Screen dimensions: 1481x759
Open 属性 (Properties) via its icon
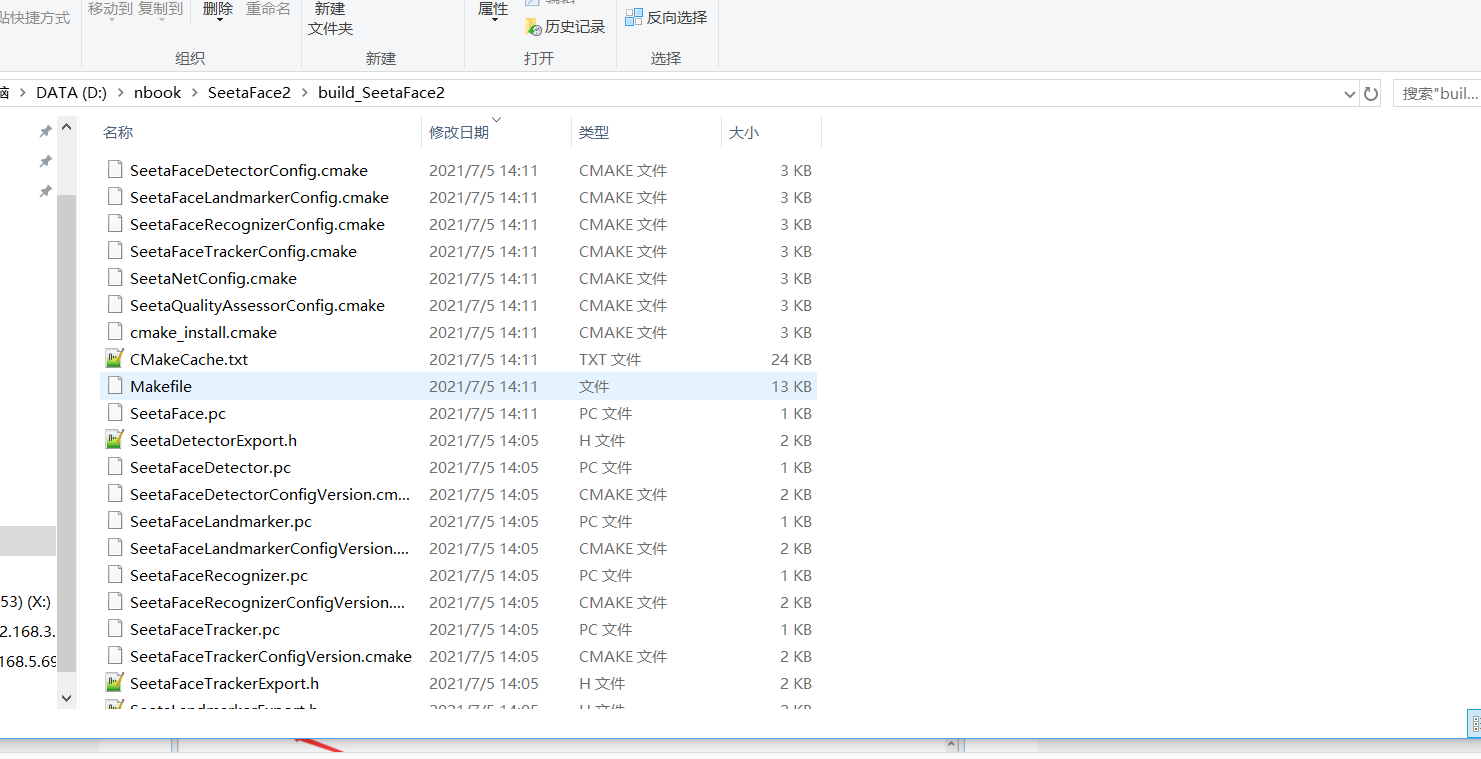point(492,10)
